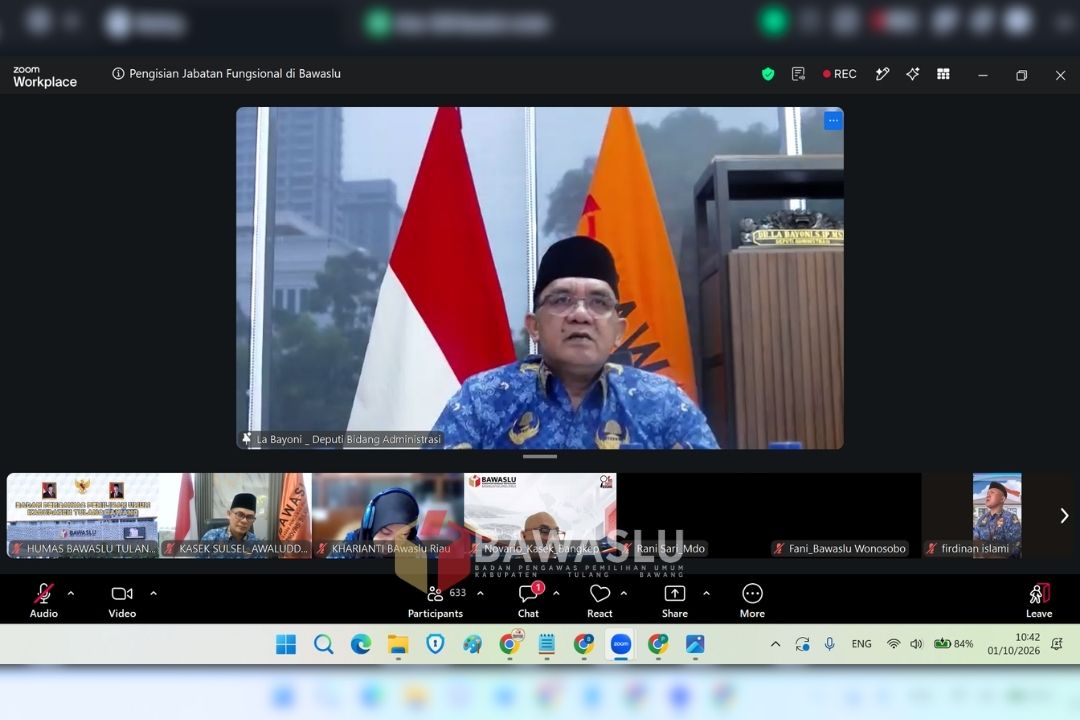The image size is (1080, 720).
Task: Open the Participants panel showing 633
Action: coord(436,600)
